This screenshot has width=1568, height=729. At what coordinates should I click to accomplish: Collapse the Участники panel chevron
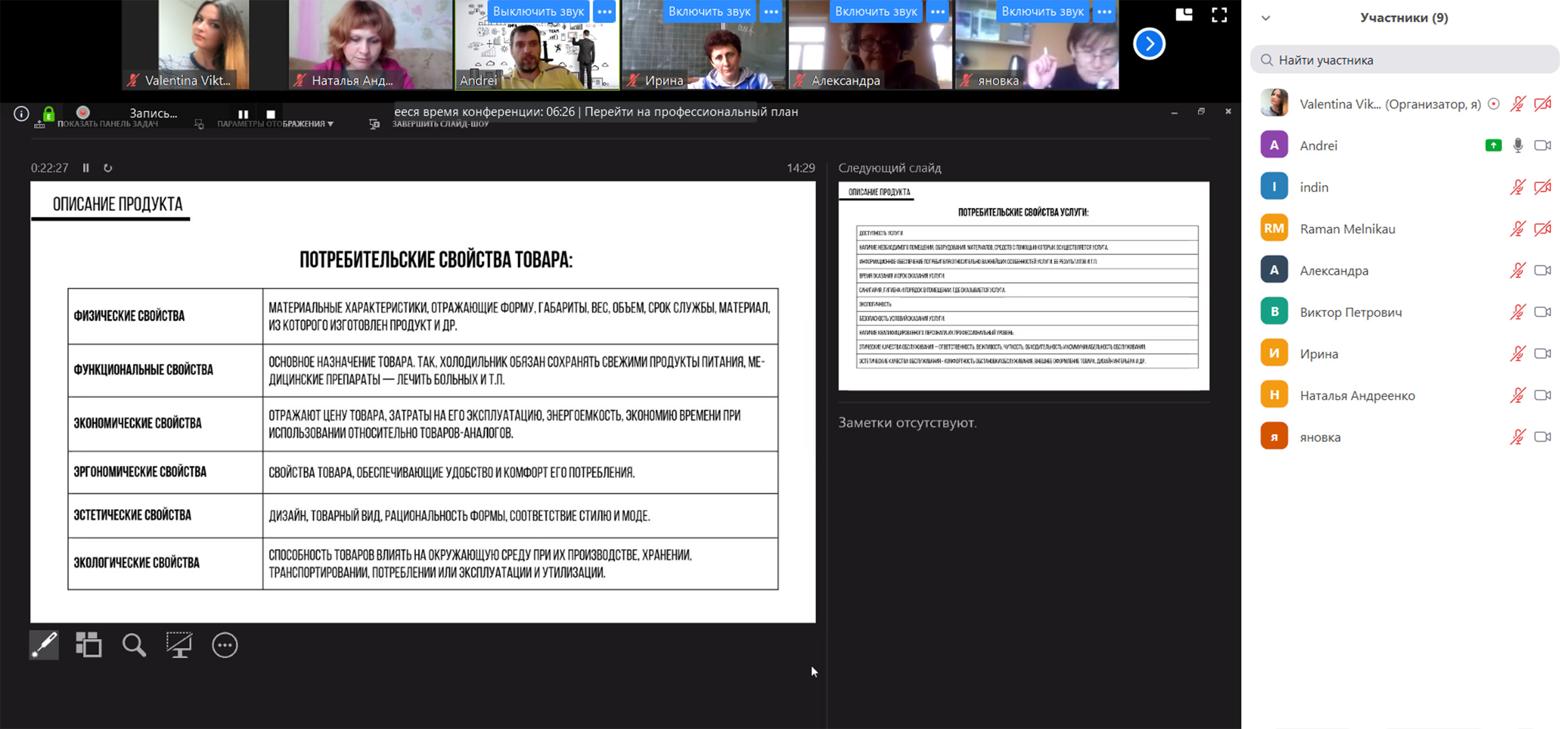click(1266, 18)
